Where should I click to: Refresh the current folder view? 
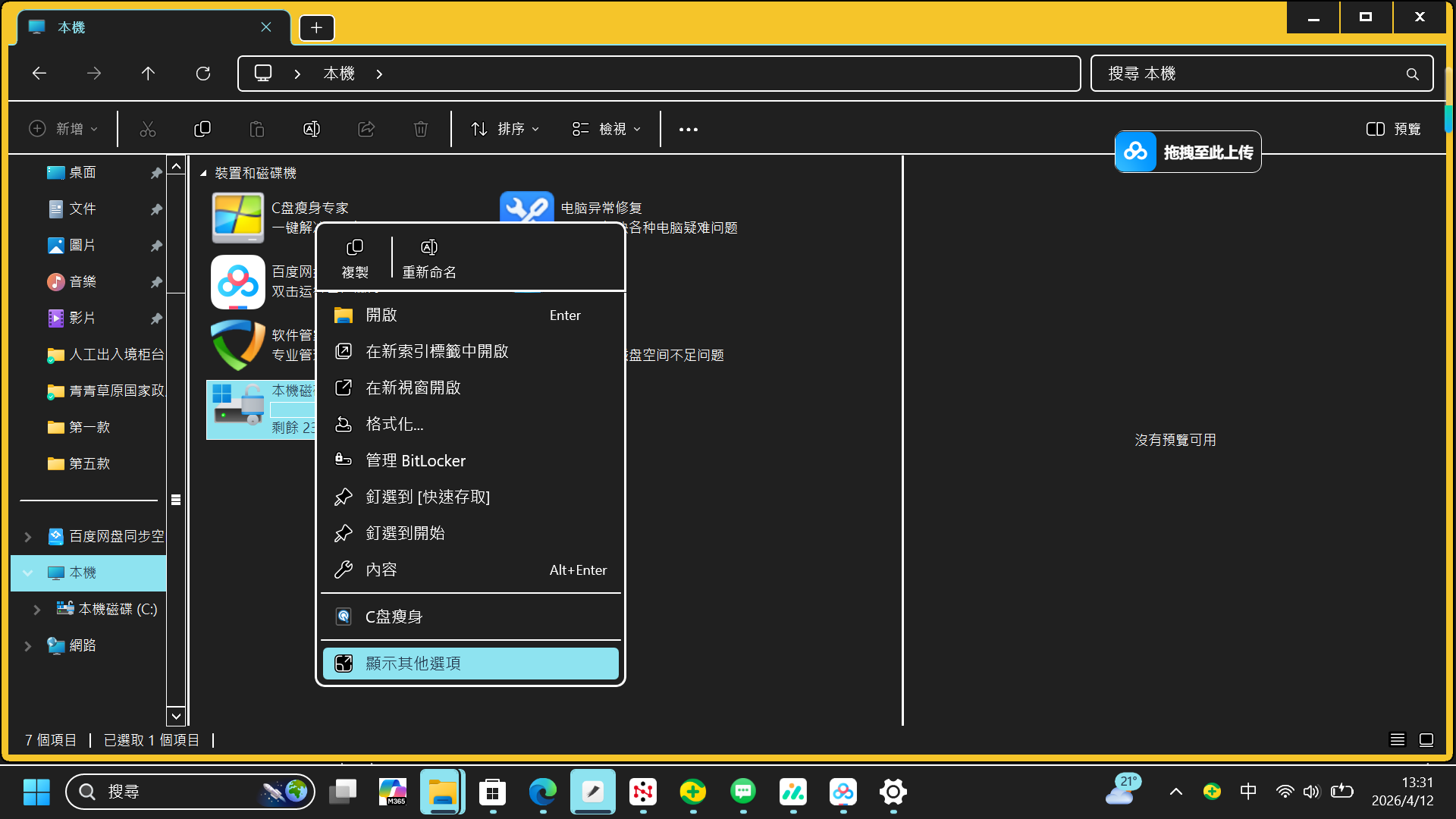[202, 74]
